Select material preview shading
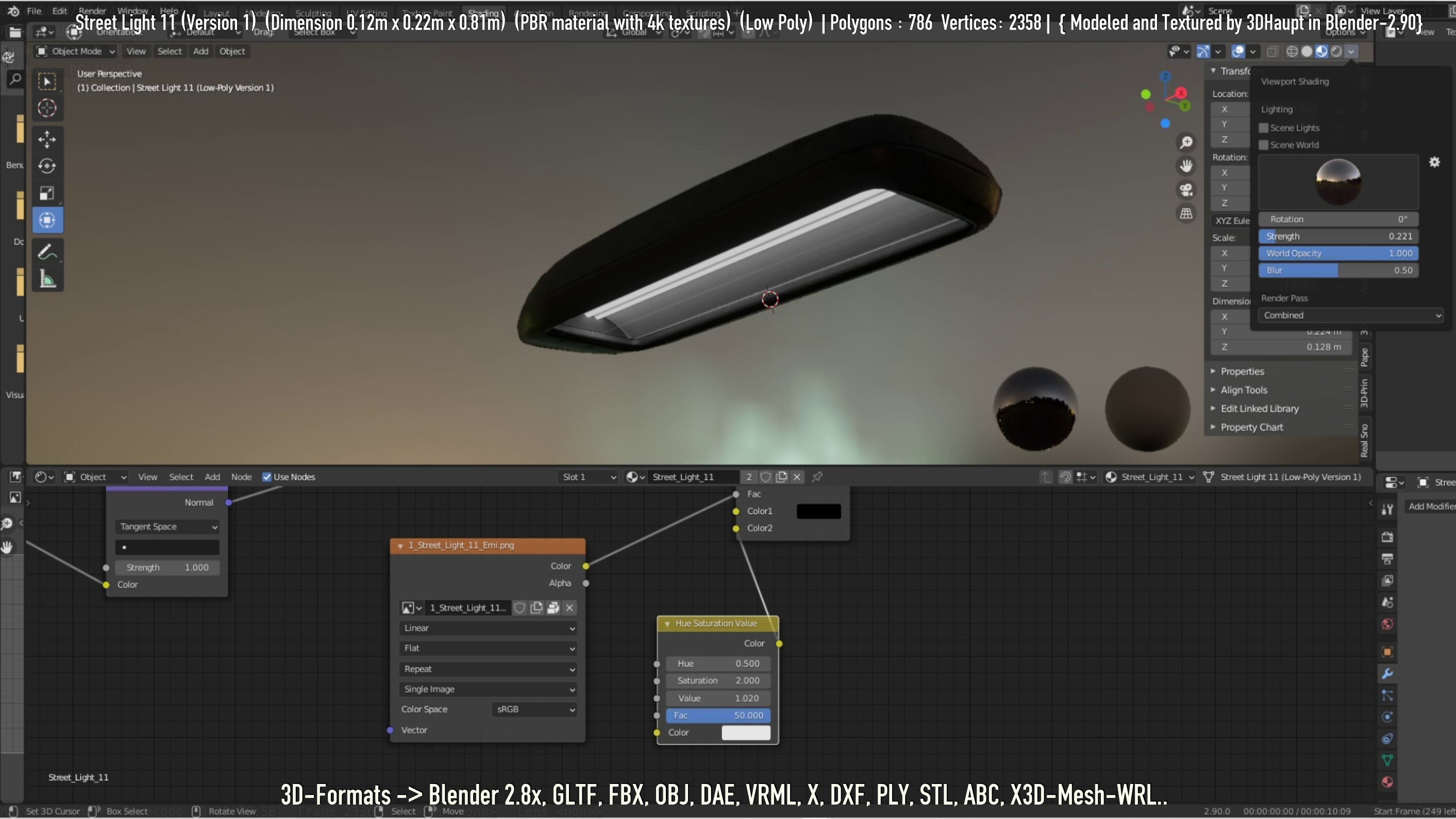Image resolution: width=1456 pixels, height=819 pixels. point(1321,52)
